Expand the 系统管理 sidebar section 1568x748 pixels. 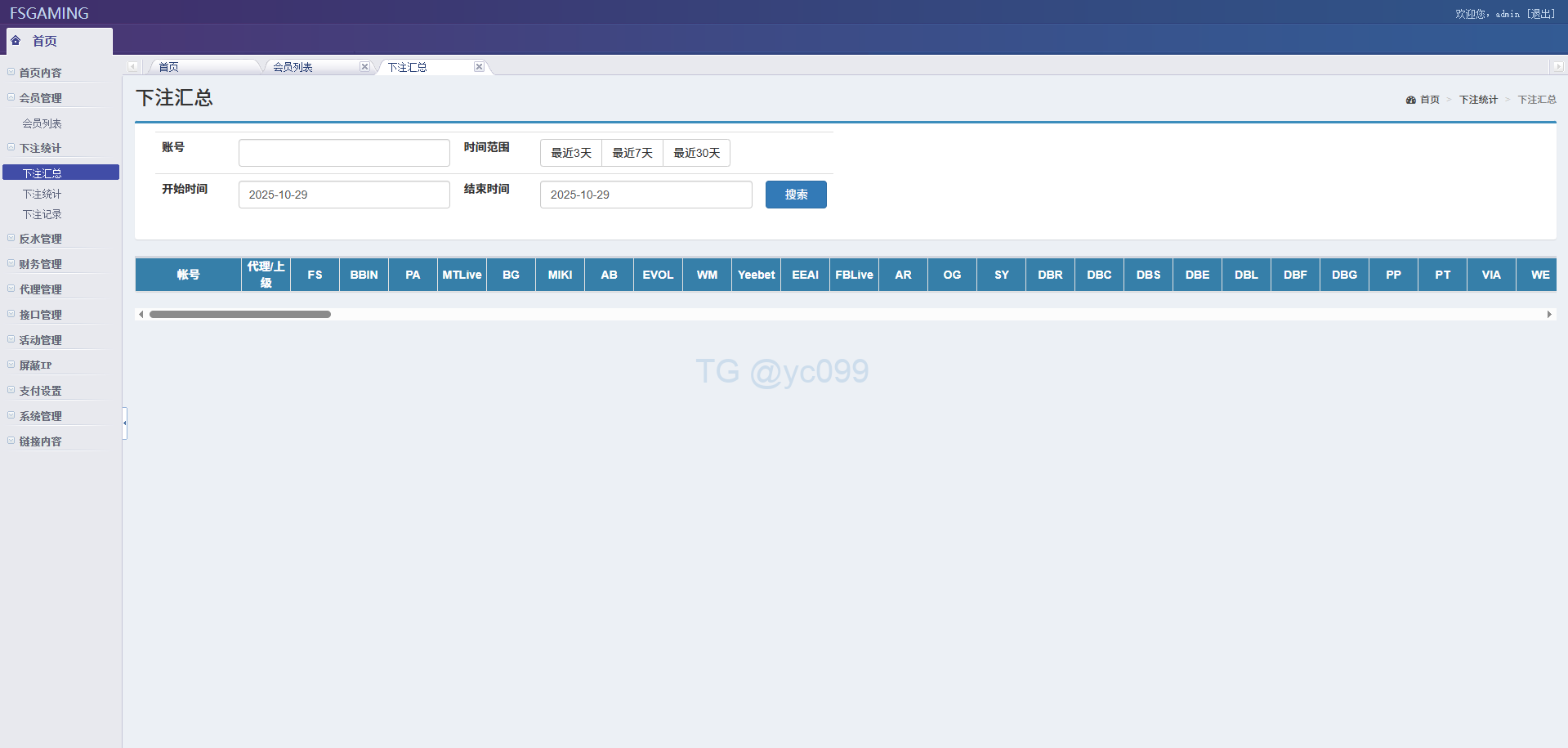[40, 416]
